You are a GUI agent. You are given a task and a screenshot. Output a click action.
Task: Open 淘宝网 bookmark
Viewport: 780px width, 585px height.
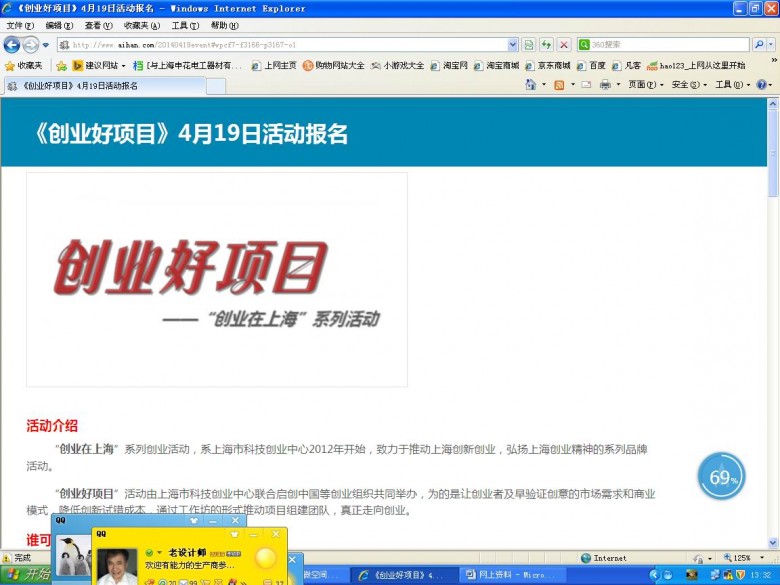coord(449,65)
